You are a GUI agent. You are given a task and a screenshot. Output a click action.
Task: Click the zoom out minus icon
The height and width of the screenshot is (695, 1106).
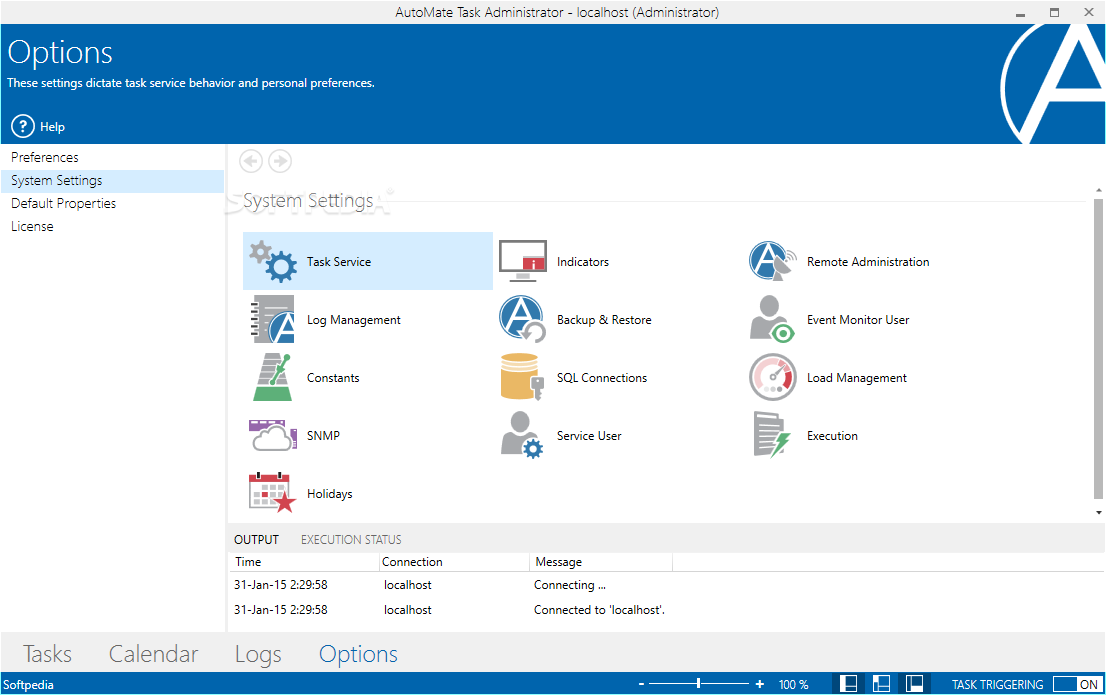(x=641, y=684)
